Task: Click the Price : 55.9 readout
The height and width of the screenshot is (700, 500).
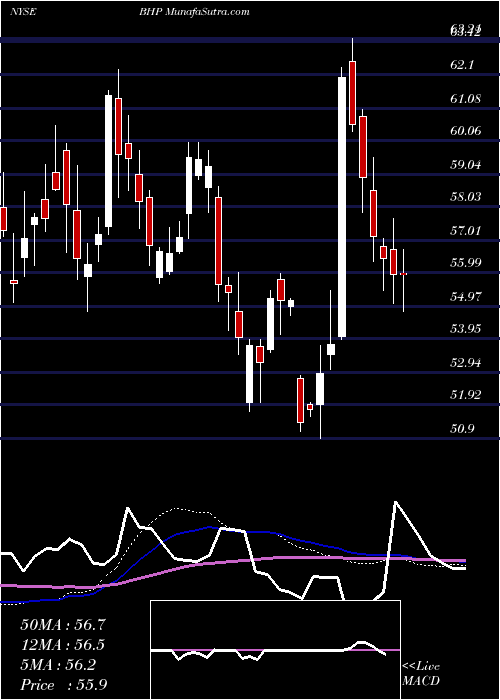Action: (63, 685)
